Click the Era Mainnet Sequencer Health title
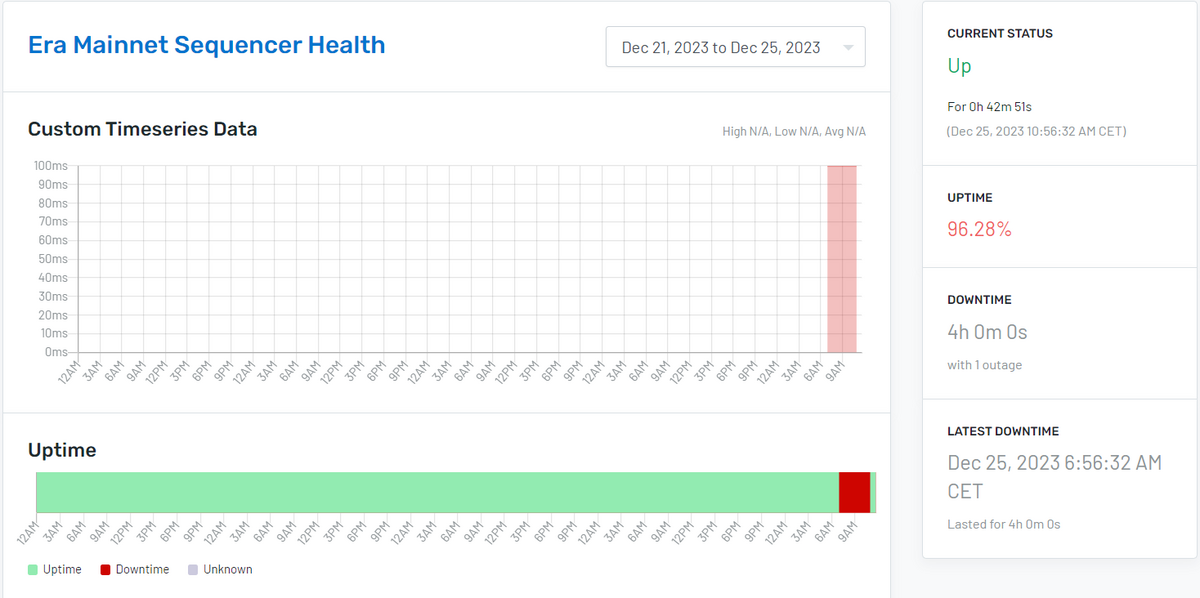The height and width of the screenshot is (598, 1200). click(206, 45)
